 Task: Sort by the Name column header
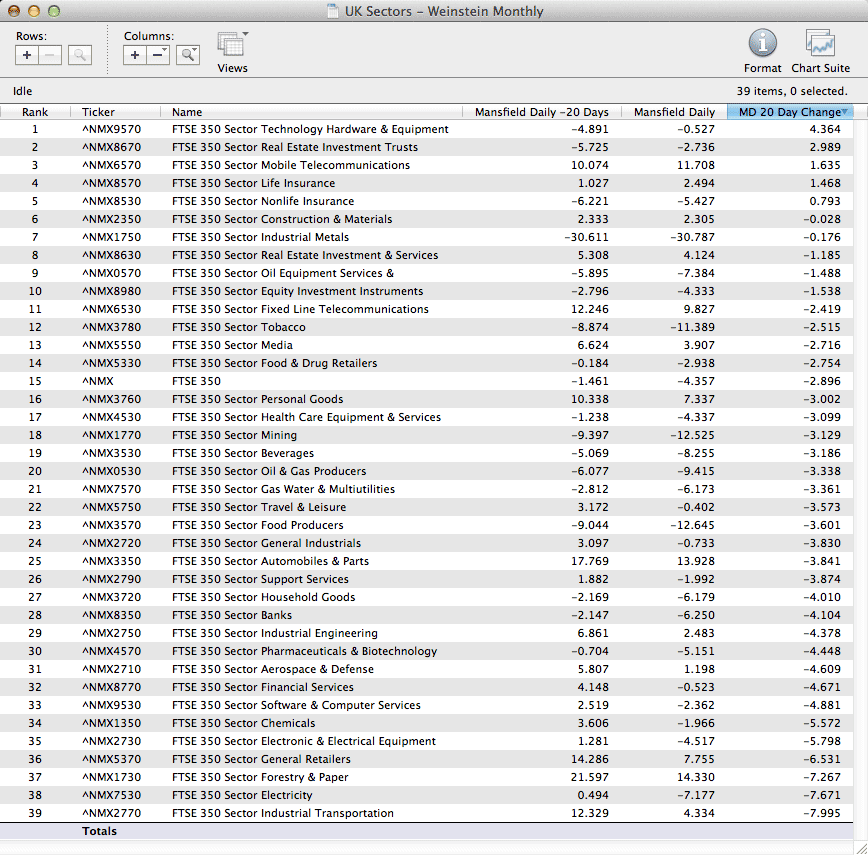187,112
